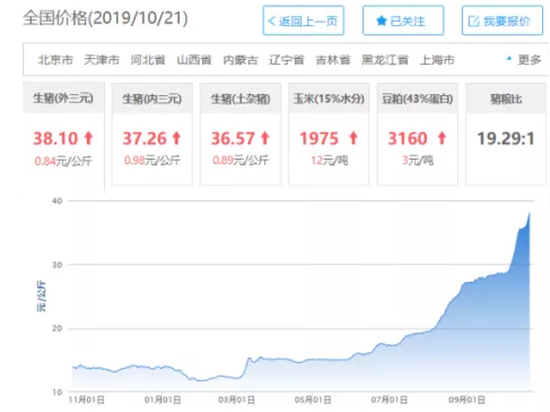Click the chart peak at the right end
550x412 pixels.
pos(529,214)
